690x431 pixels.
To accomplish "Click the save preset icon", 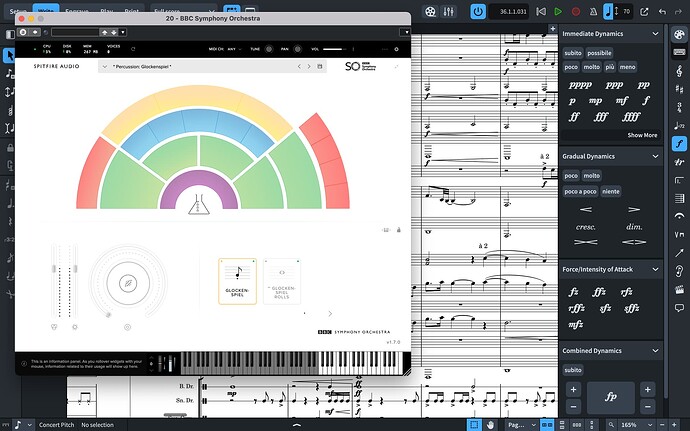I will click(x=319, y=66).
